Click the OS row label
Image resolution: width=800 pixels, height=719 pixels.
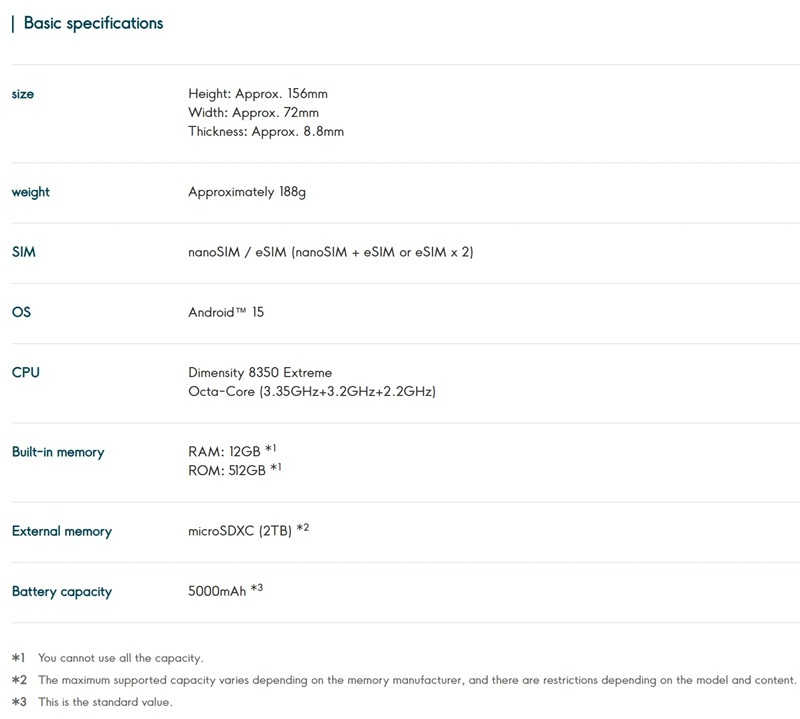(x=21, y=312)
